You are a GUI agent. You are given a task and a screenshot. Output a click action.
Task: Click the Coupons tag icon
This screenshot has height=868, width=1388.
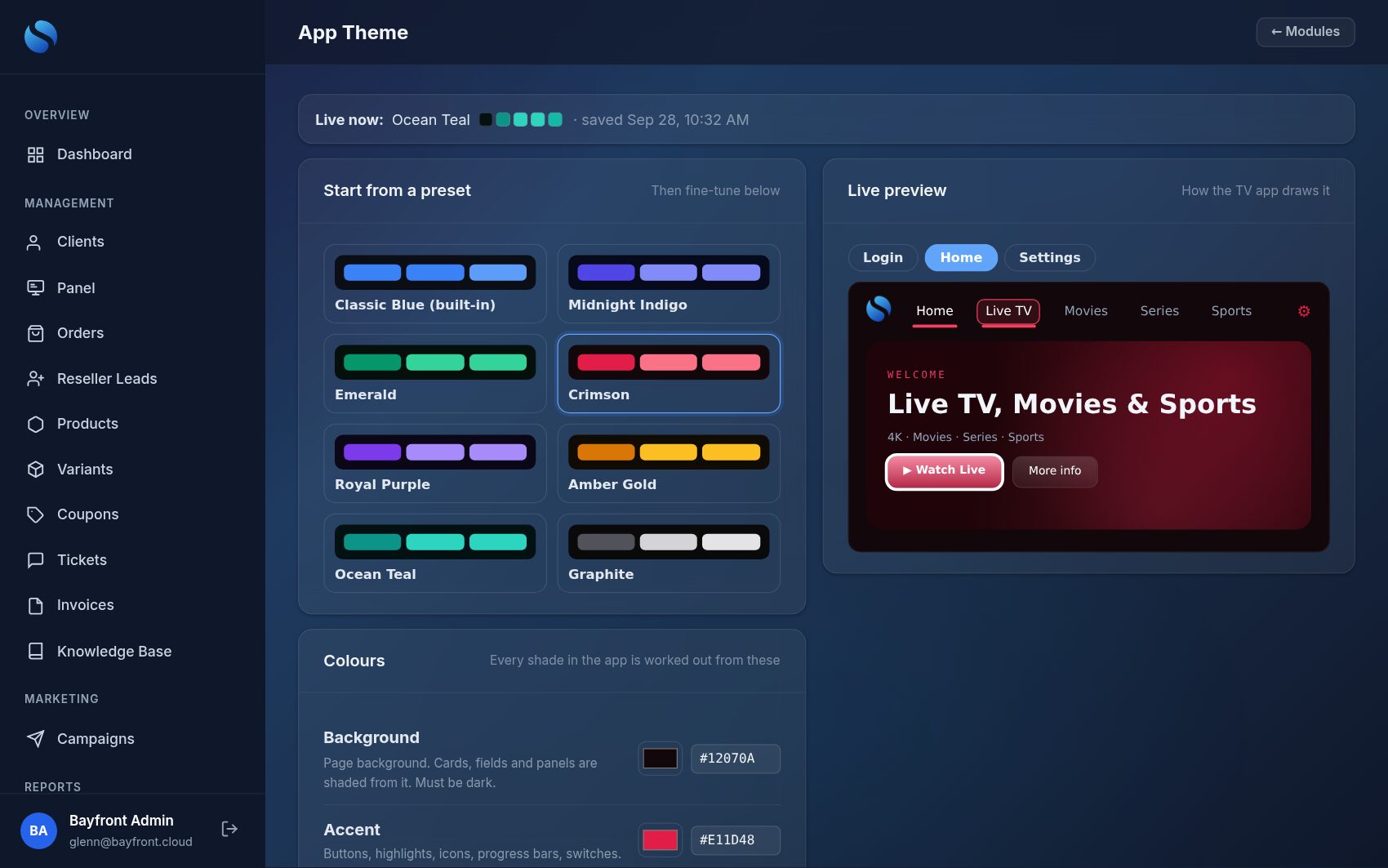(35, 514)
